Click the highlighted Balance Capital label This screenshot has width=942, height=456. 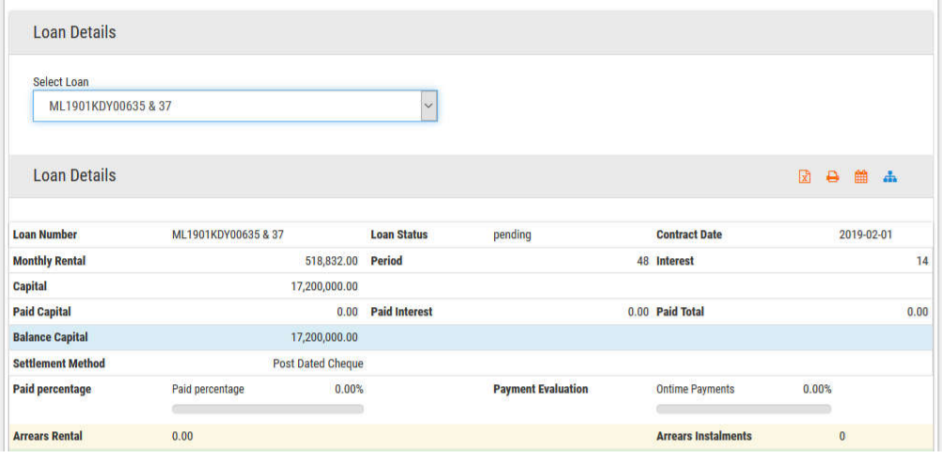(x=50, y=338)
